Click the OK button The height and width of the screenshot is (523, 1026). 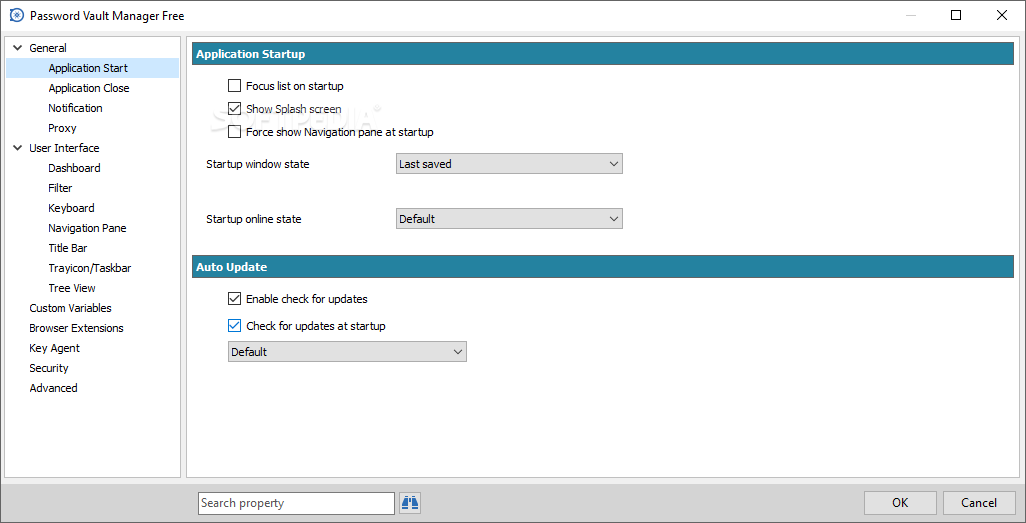tap(900, 503)
